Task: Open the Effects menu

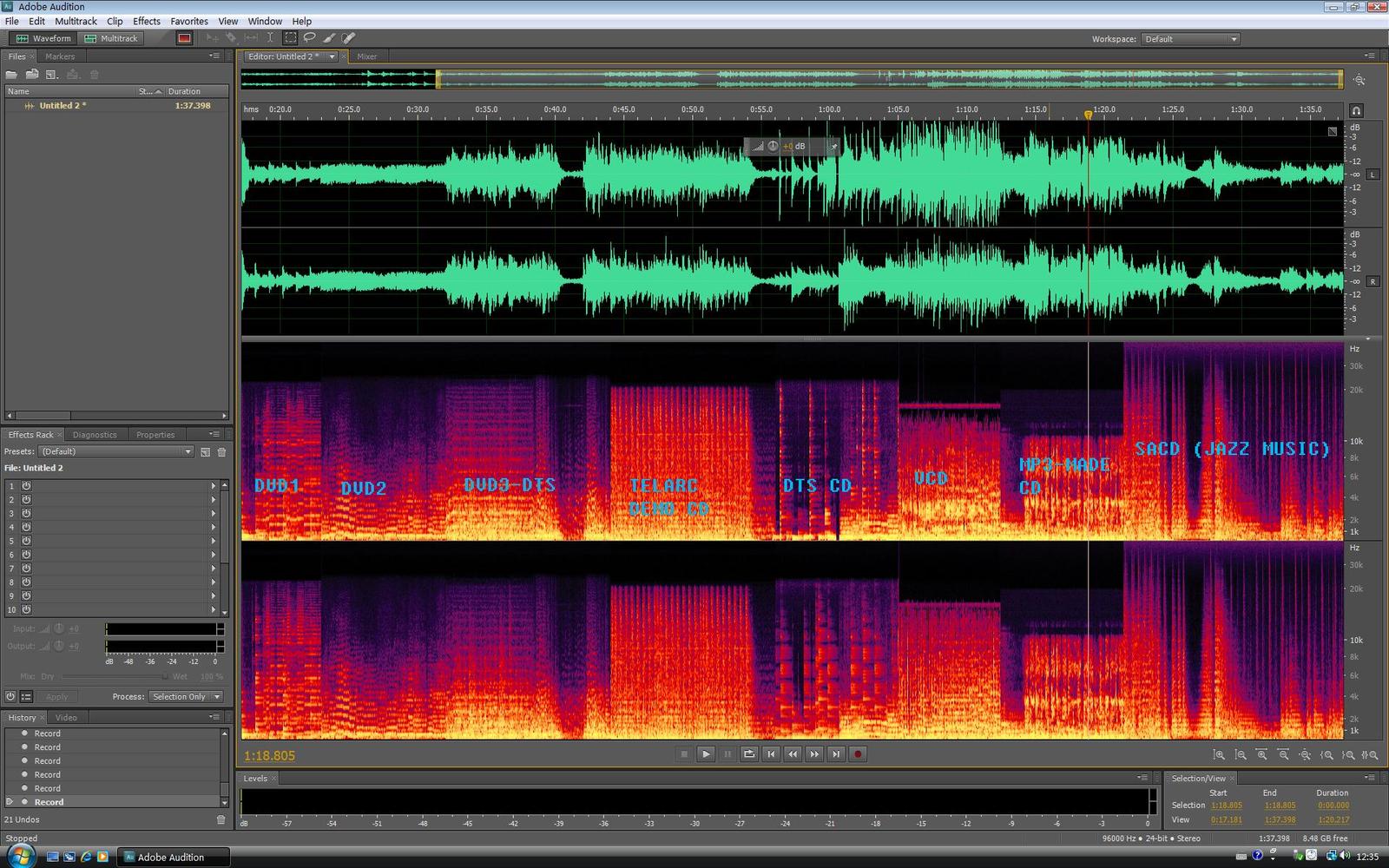Action: 147,21
